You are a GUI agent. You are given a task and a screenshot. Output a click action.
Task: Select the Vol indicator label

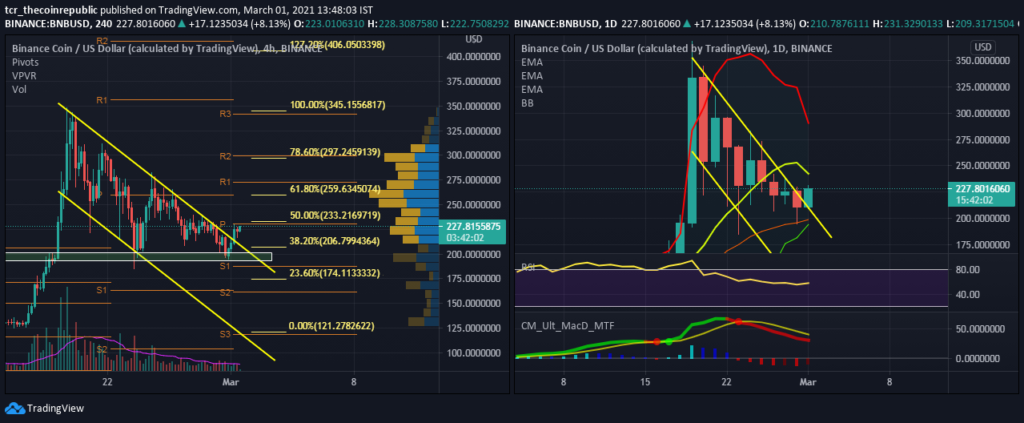point(18,88)
